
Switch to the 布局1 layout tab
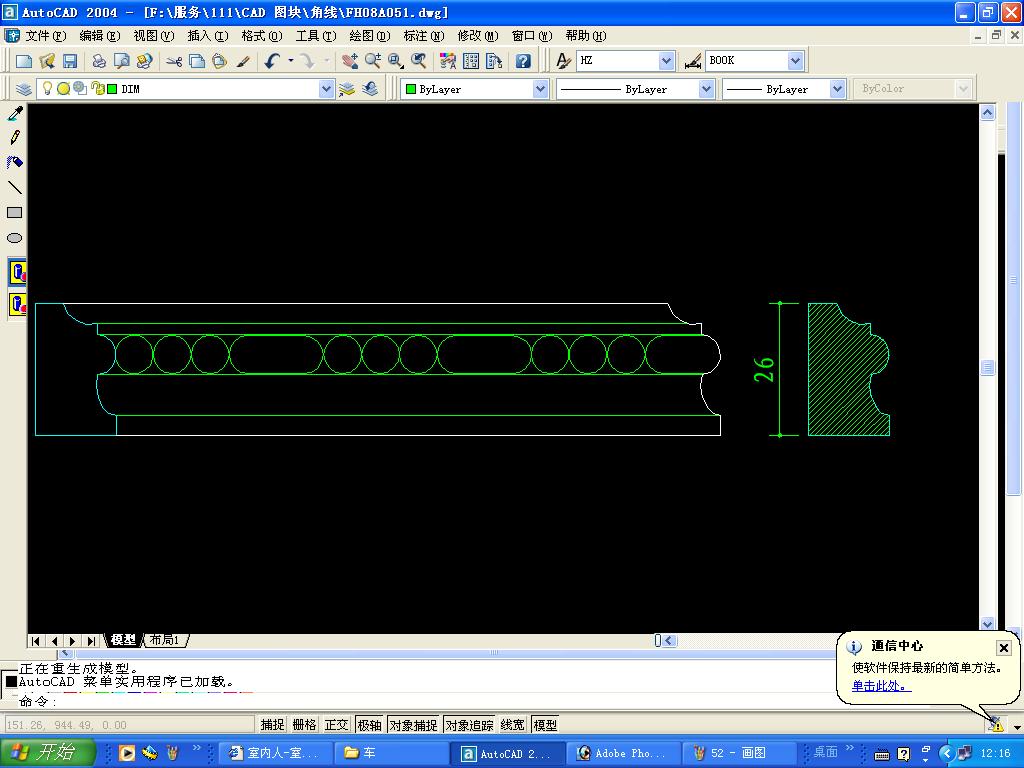[164, 640]
